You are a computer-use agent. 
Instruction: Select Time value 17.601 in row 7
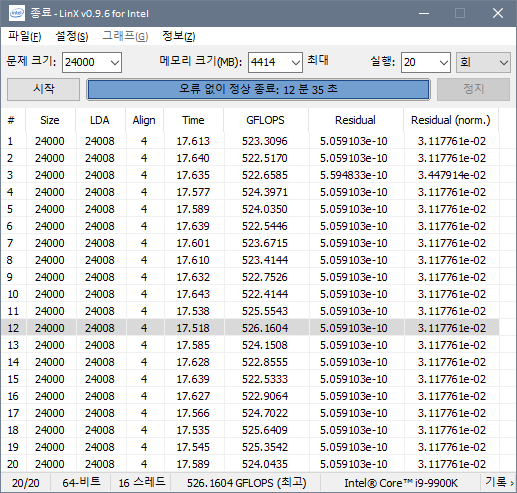point(193,243)
